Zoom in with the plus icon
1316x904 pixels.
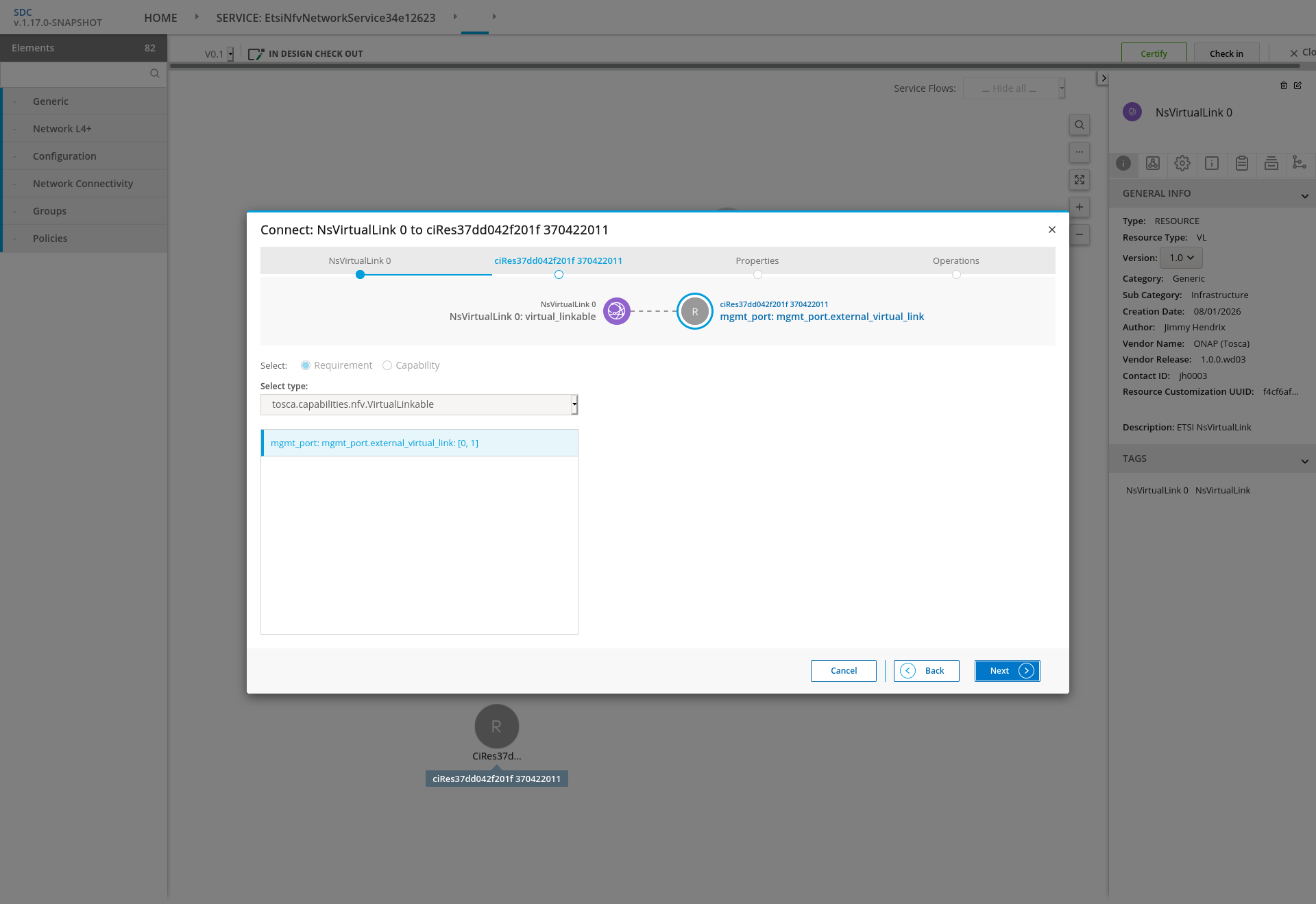click(1080, 207)
